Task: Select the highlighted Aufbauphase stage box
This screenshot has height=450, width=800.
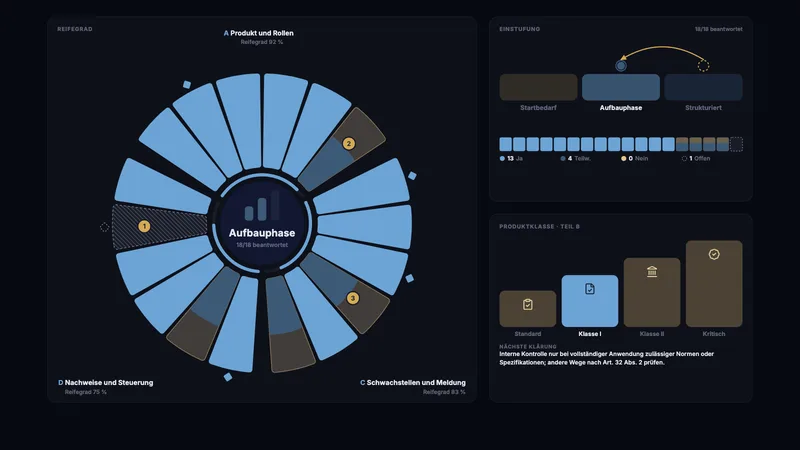Action: tap(620, 87)
